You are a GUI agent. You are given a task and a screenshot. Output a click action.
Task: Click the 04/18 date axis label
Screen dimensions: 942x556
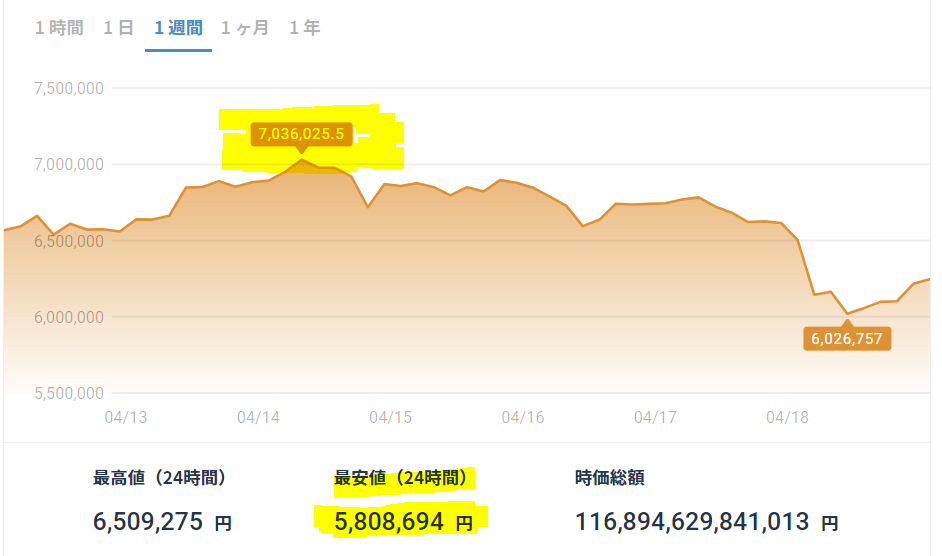[787, 417]
